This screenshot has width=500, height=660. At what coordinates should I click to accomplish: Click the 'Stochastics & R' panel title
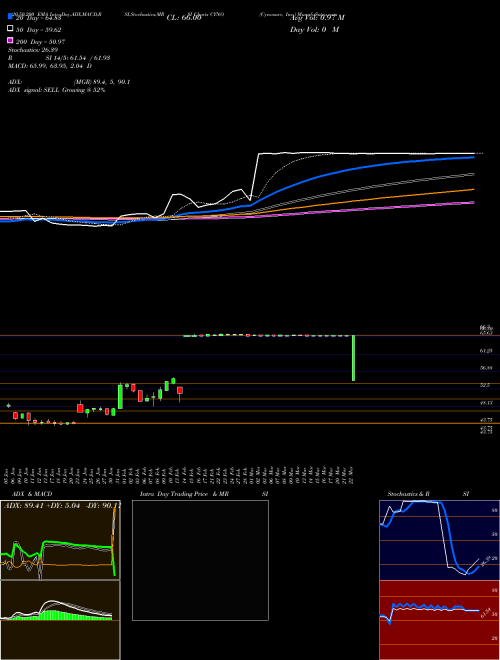pos(408,494)
